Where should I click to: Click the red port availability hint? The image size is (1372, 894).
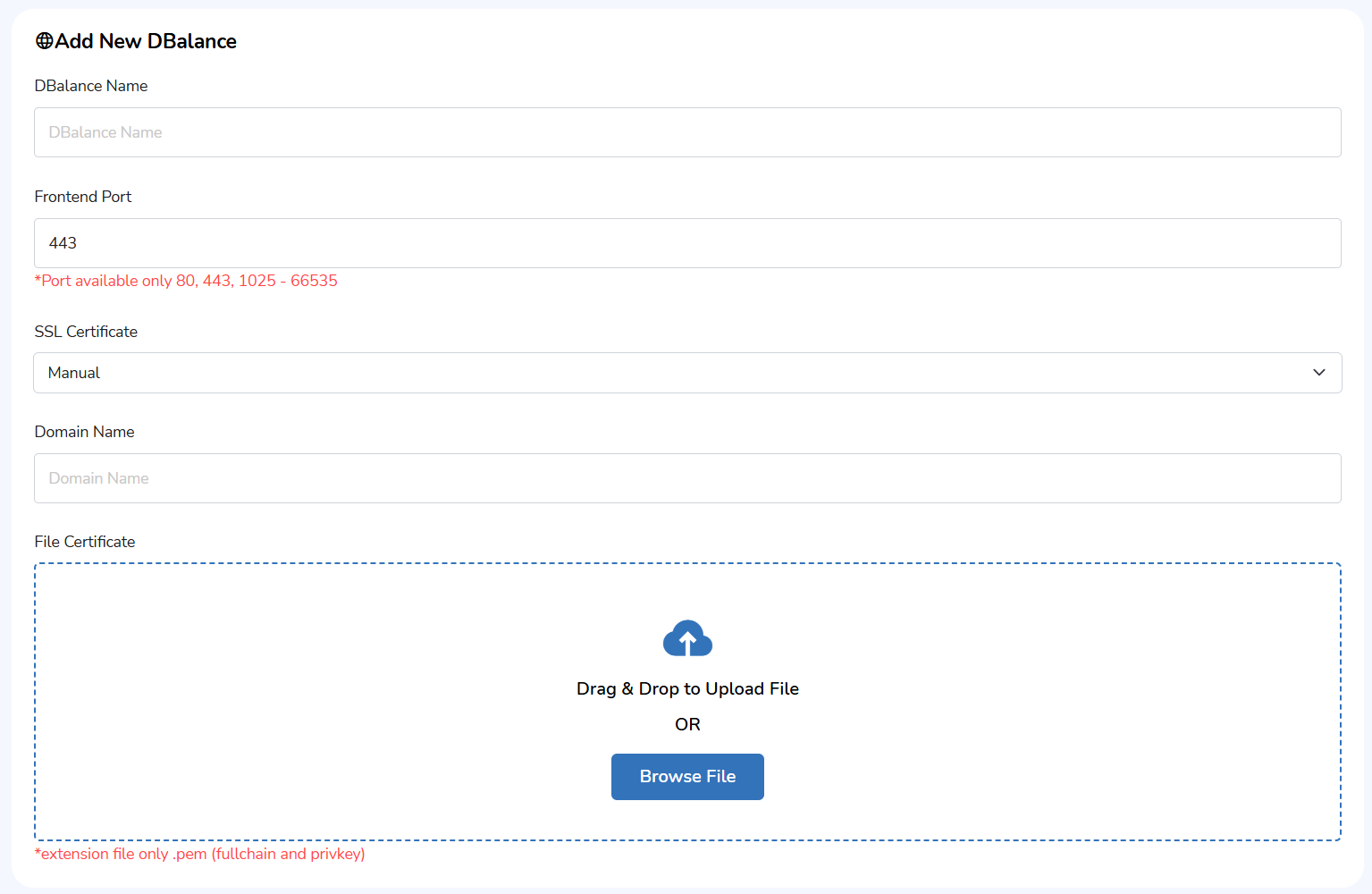click(x=186, y=281)
